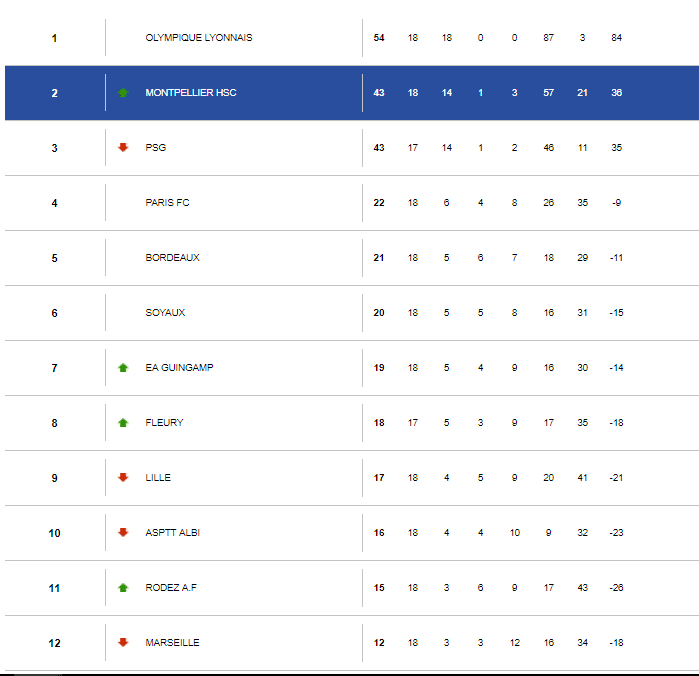Click Olympique Lyonnais points total 54

(379, 37)
